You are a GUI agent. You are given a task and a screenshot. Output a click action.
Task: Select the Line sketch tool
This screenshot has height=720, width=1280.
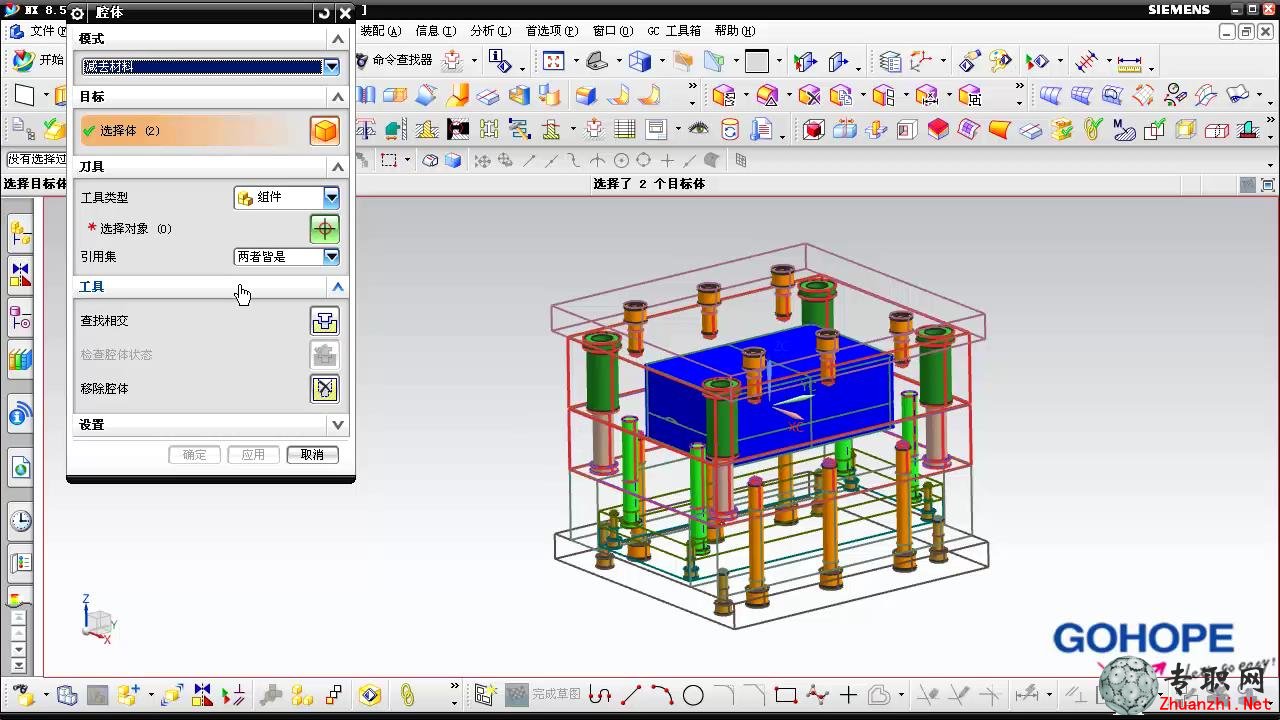click(x=631, y=695)
